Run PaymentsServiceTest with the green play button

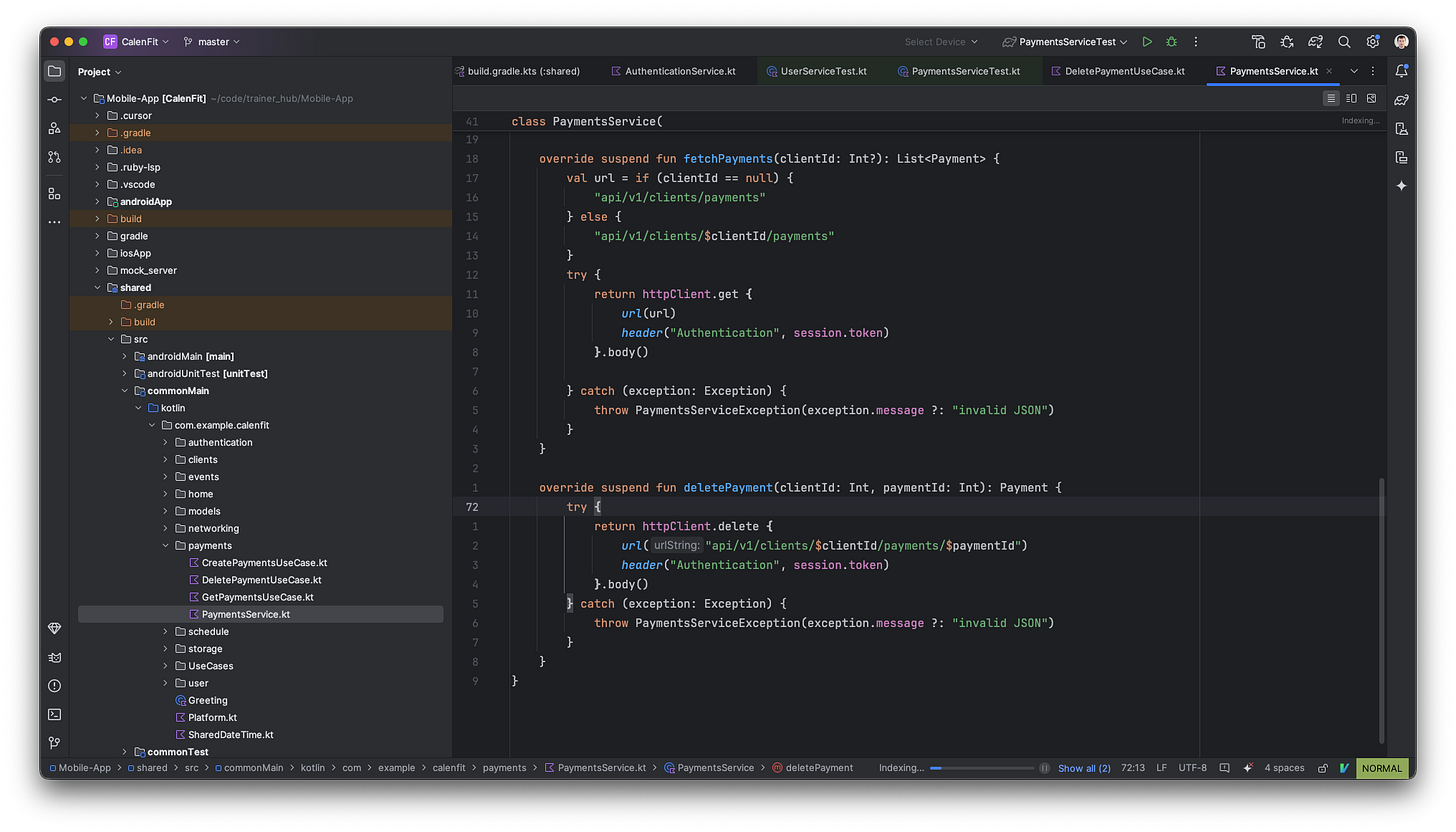point(1147,42)
